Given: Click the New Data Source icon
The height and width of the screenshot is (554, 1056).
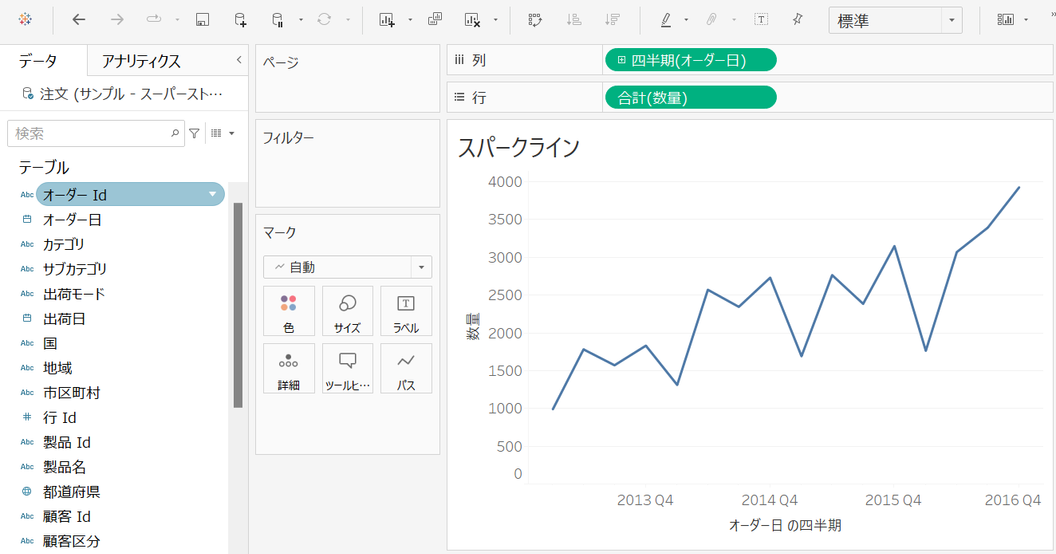Looking at the screenshot, I should click(240, 20).
